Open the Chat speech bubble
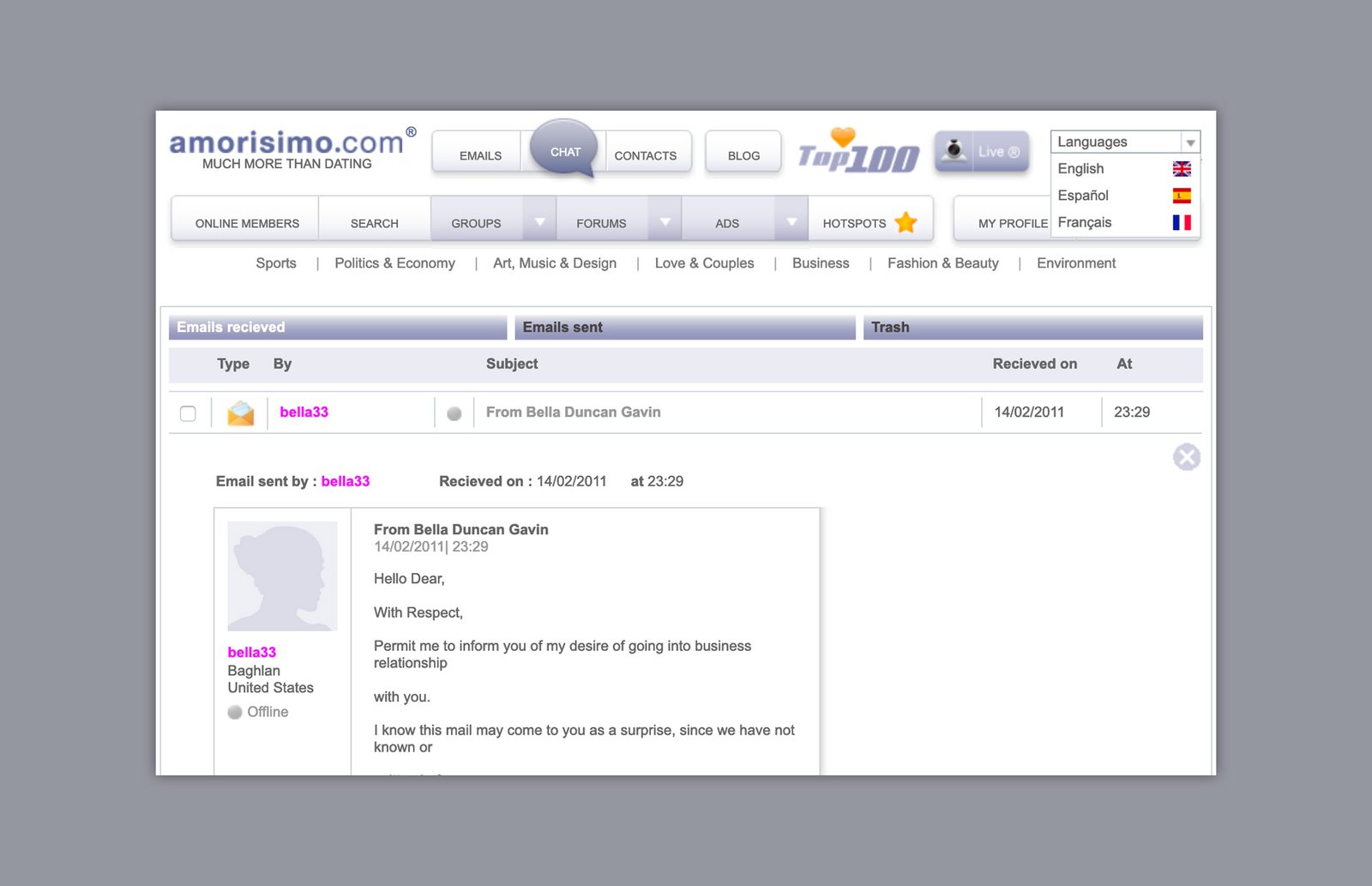Viewport: 1372px width, 886px height. (x=564, y=151)
